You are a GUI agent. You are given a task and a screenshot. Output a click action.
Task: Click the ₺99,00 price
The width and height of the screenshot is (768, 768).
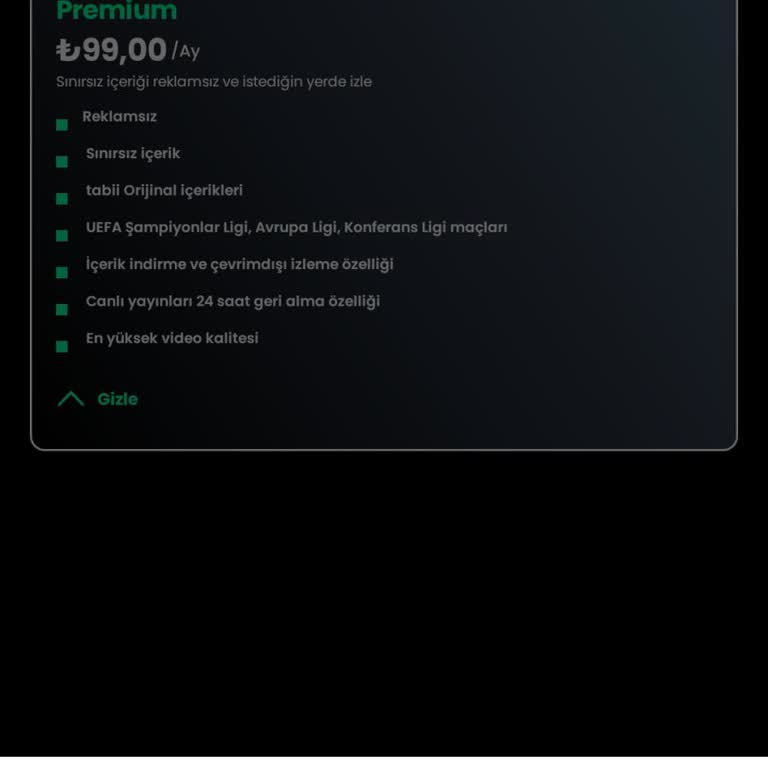coord(112,50)
